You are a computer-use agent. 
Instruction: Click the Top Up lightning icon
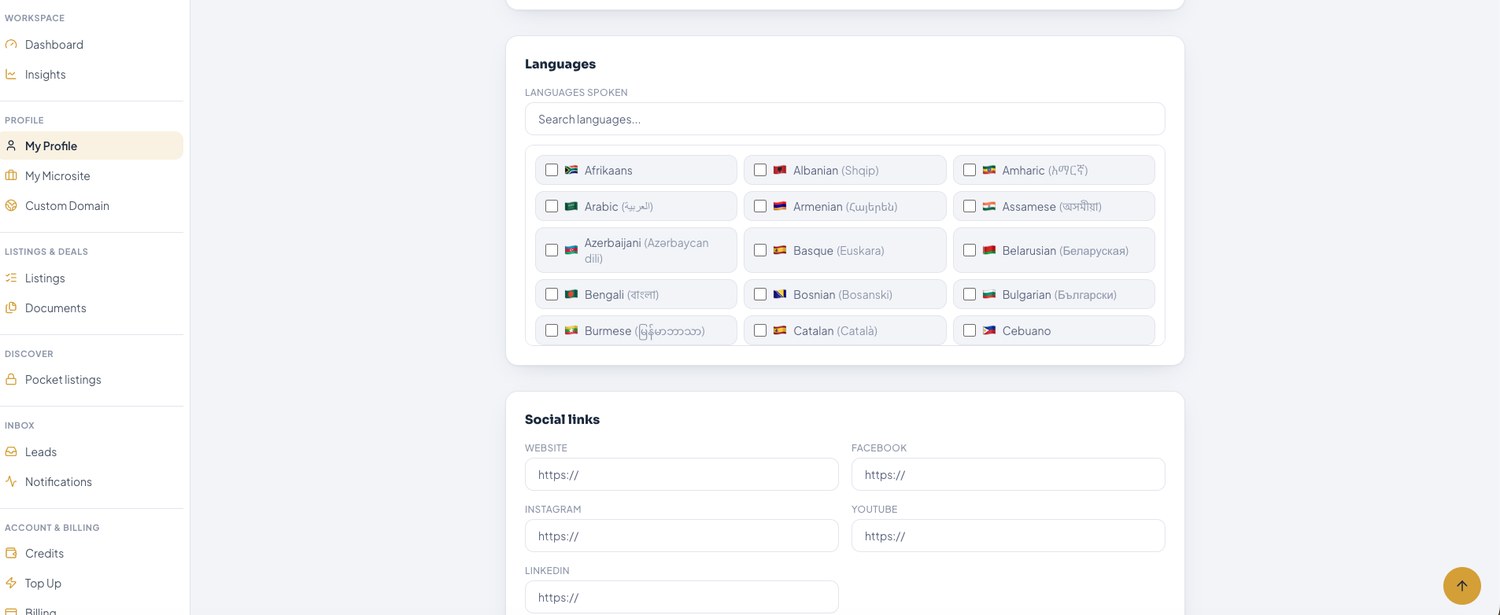click(x=11, y=584)
